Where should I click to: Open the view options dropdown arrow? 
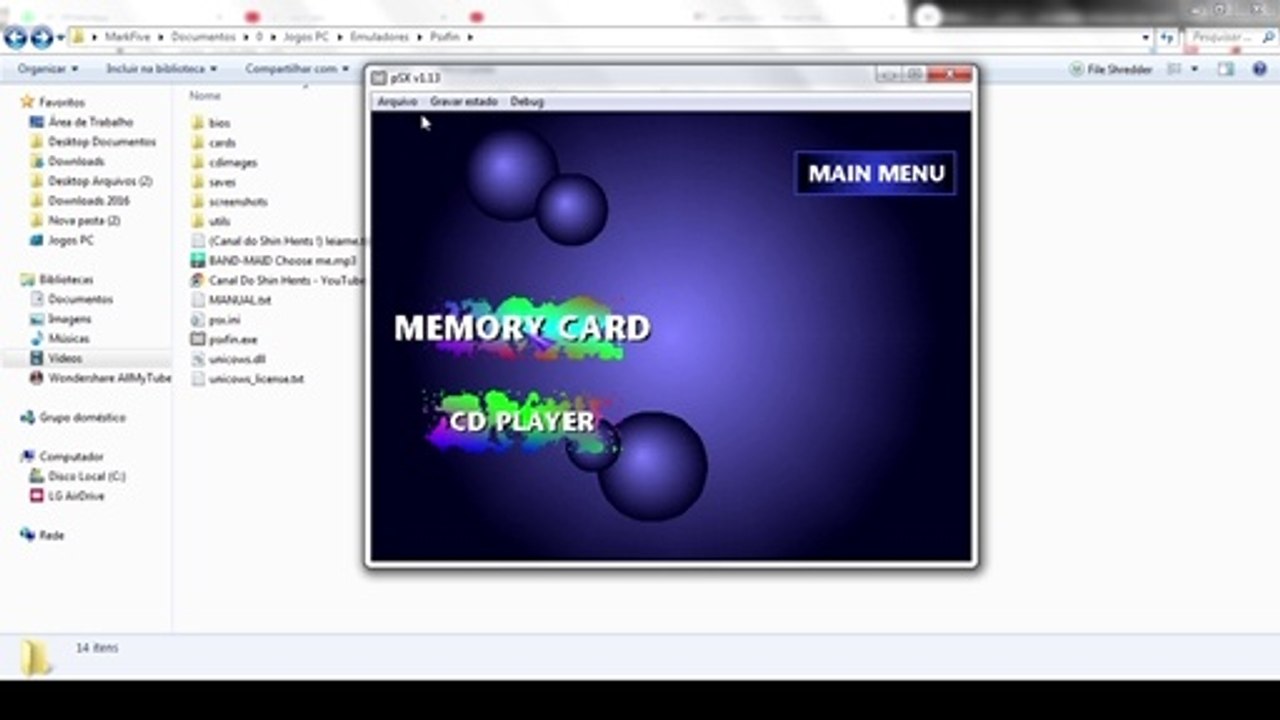(1195, 70)
